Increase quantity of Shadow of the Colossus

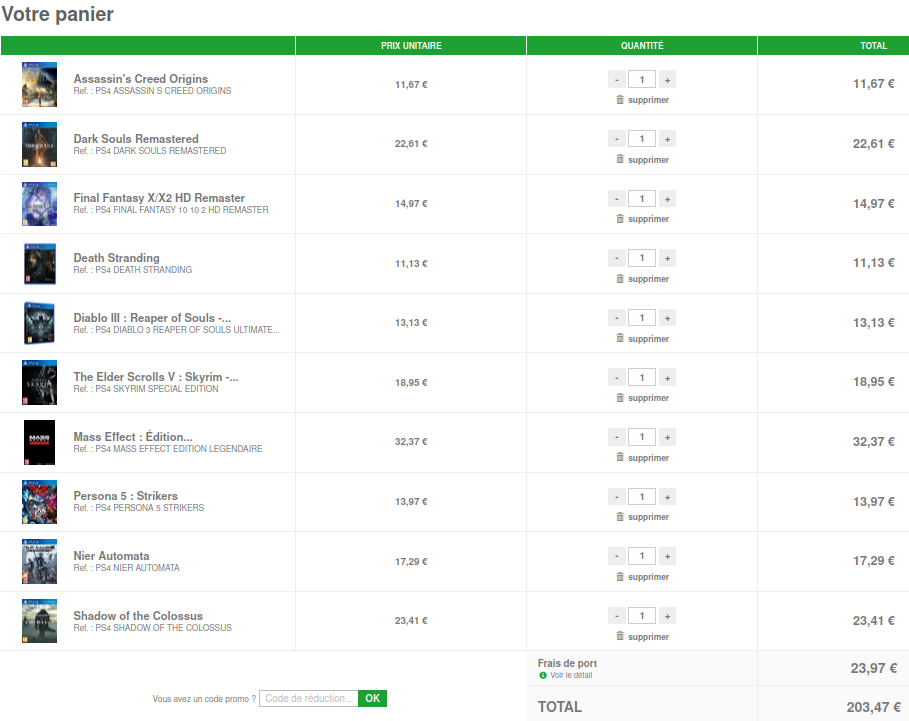(x=667, y=616)
